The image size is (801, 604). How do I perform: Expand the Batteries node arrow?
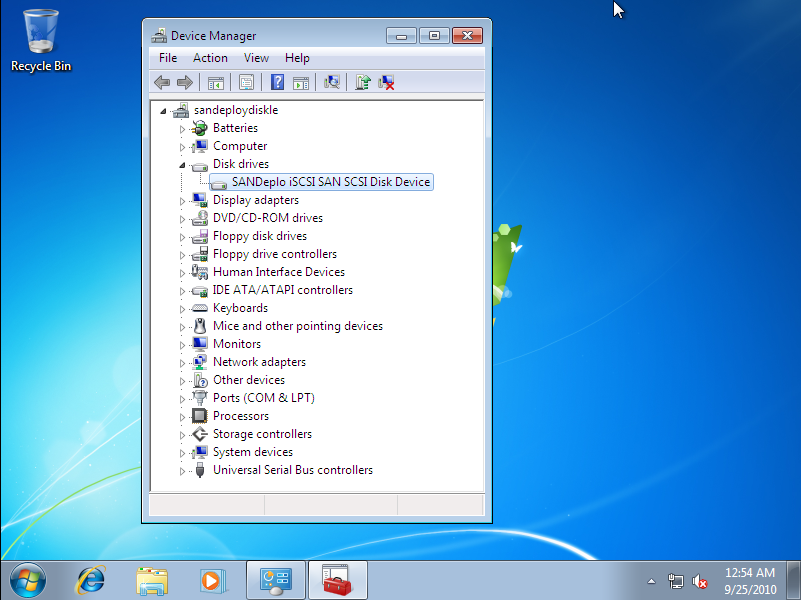(x=182, y=129)
